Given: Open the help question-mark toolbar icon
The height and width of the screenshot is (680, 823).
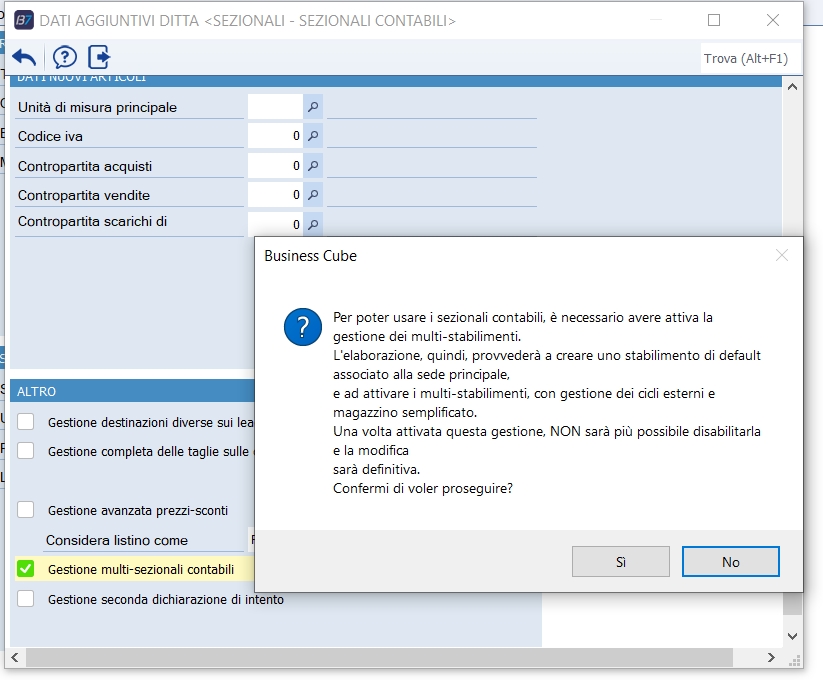Looking at the screenshot, I should 65,57.
